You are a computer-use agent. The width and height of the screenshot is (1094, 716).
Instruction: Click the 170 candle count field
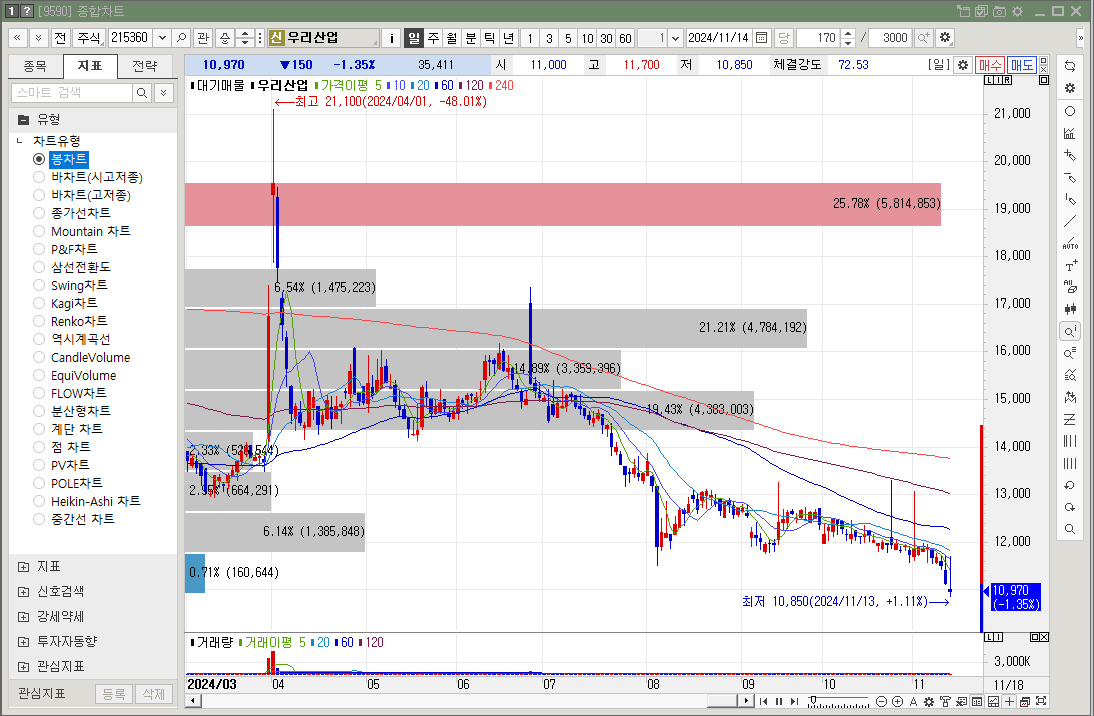click(x=819, y=38)
